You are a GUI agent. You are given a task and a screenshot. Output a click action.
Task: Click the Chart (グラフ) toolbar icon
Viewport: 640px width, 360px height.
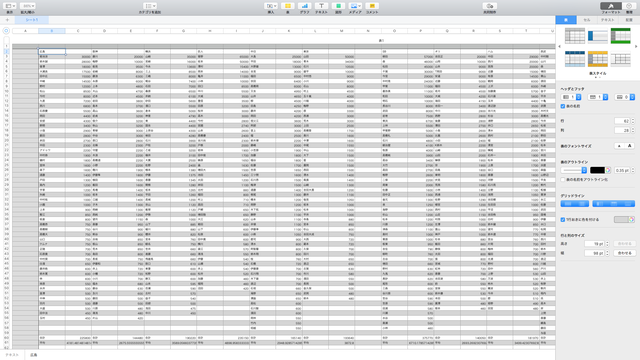[304, 6]
